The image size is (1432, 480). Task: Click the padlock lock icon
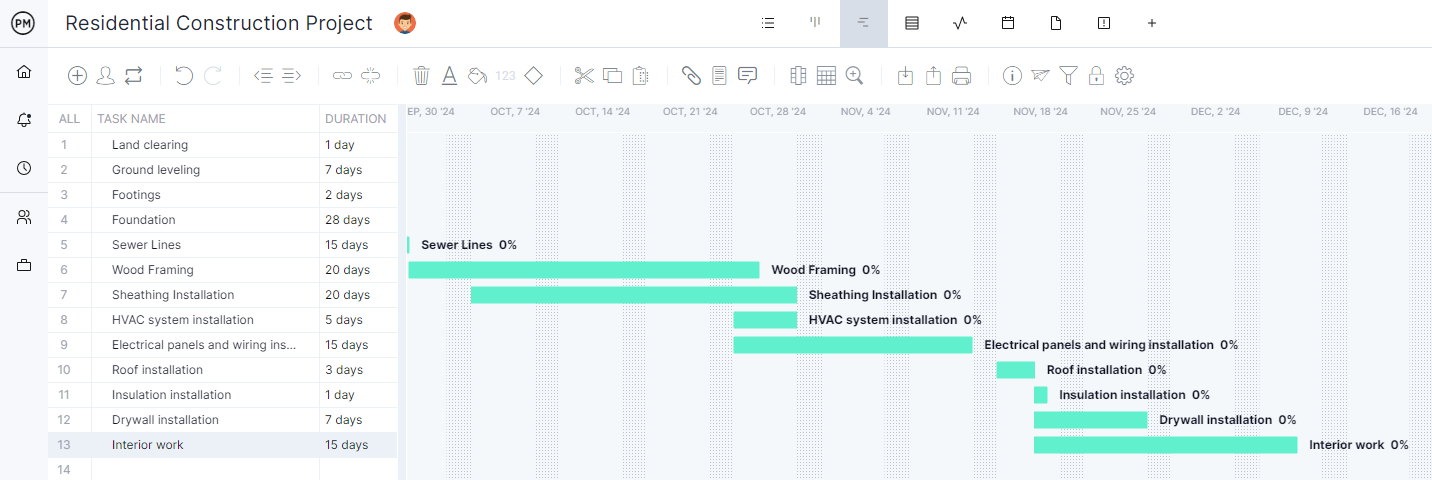1096,75
